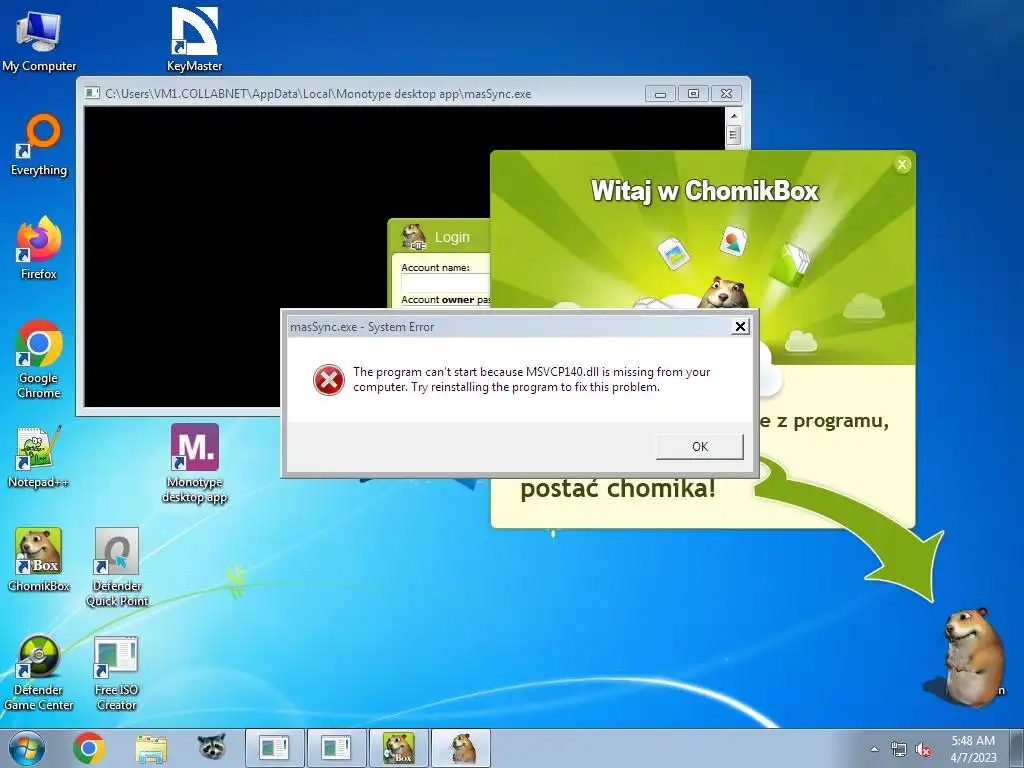Open the ChomikBox desktop shortcut
The image size is (1024, 768).
coord(39,560)
